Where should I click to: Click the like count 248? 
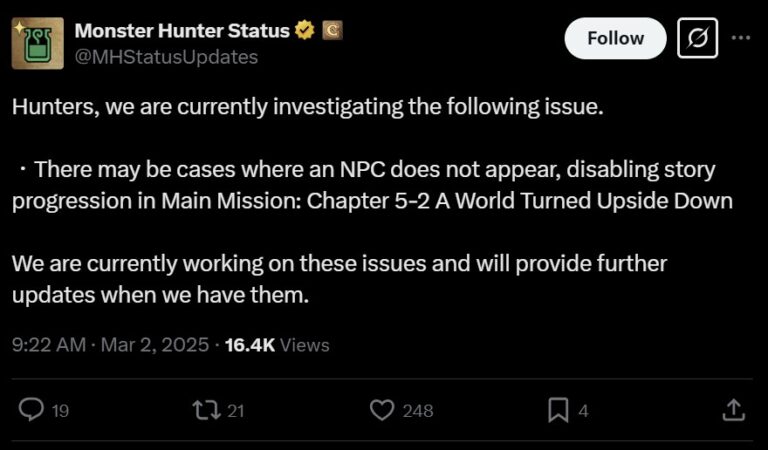(417, 410)
